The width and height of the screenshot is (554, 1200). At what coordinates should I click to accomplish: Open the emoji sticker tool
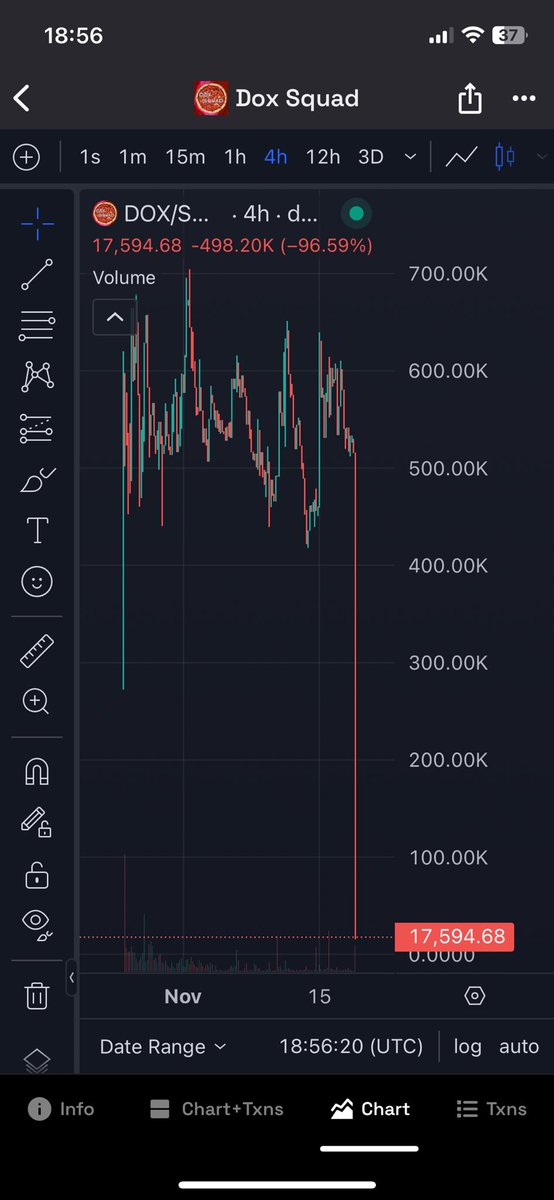tap(37, 582)
